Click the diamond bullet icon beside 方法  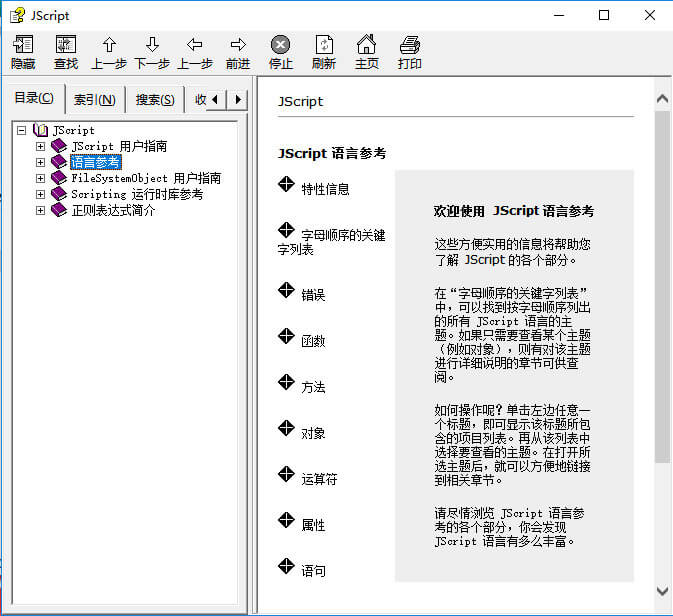click(286, 382)
